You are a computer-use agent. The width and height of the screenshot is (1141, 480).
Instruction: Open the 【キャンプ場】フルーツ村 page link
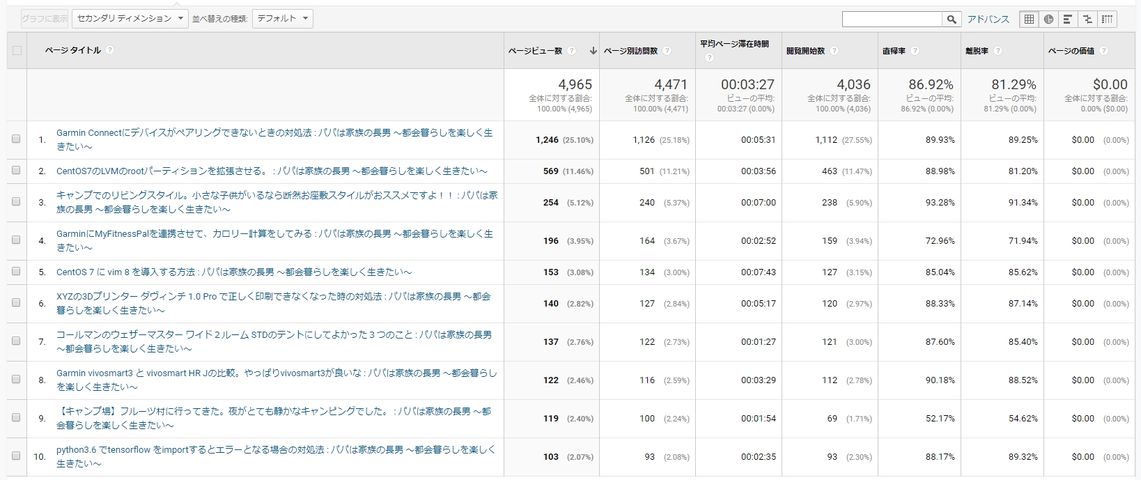point(276,418)
